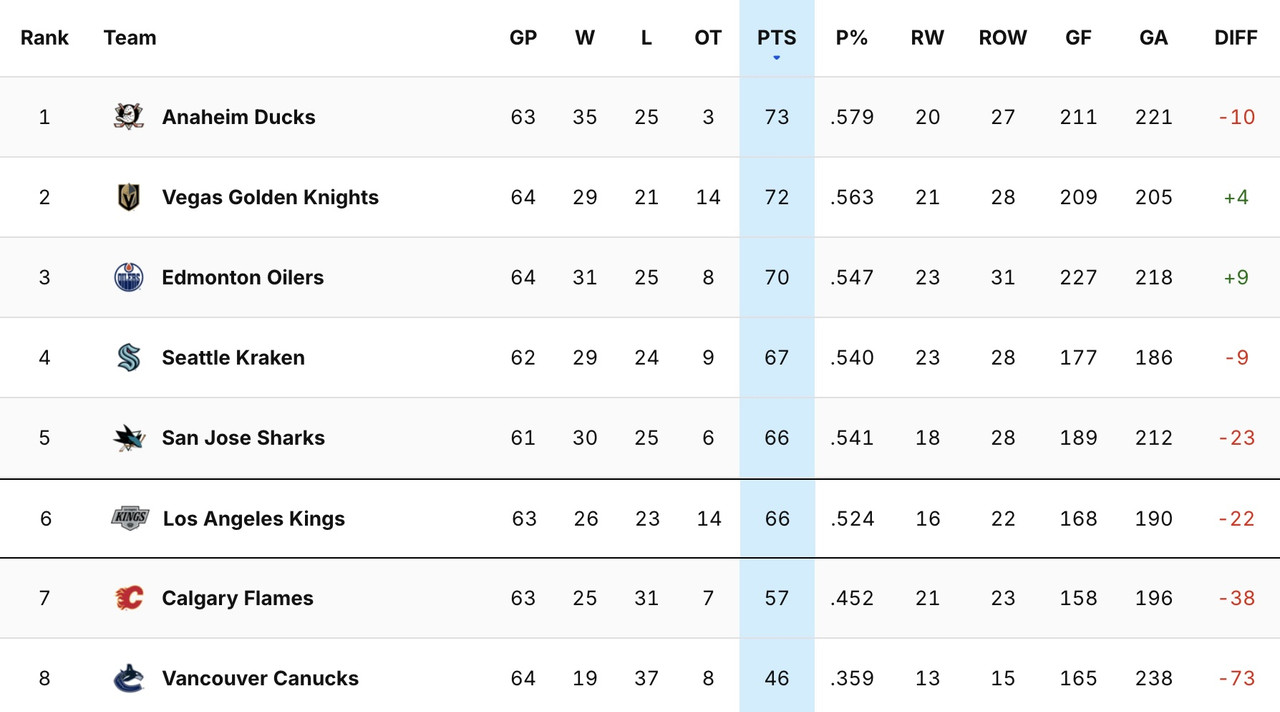
Task: Click the San Jose Sharks logo
Action: click(129, 437)
